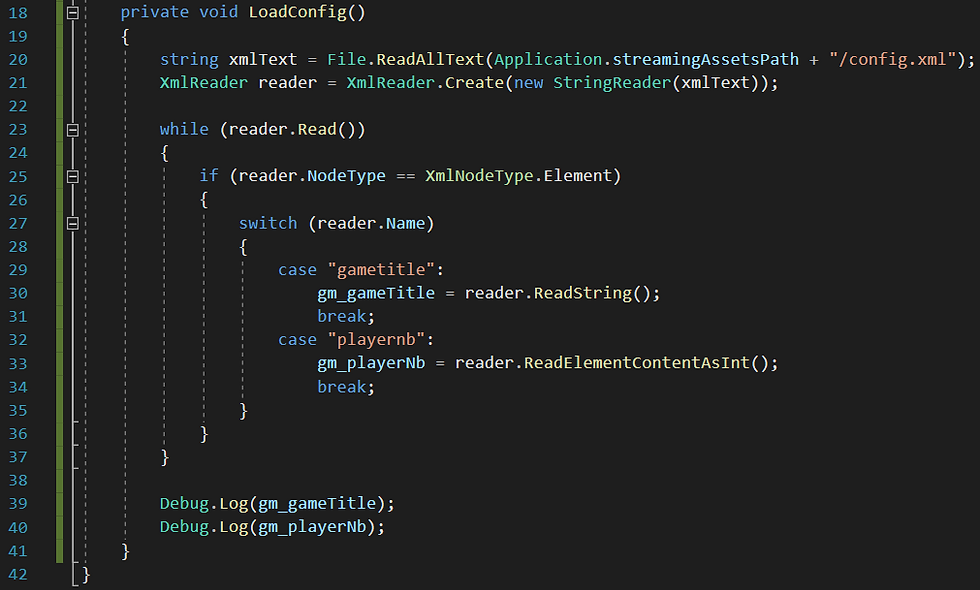Click line number 18 in gutter
The height and width of the screenshot is (590, 980).
pos(18,12)
